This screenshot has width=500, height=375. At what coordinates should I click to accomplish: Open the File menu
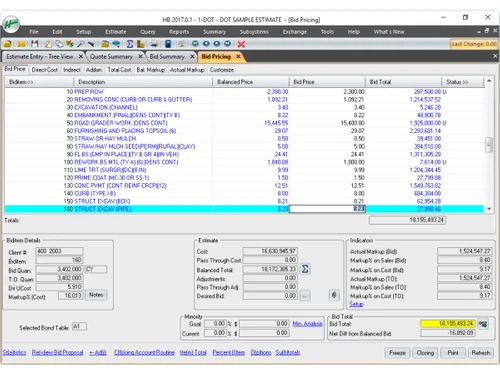pos(34,32)
